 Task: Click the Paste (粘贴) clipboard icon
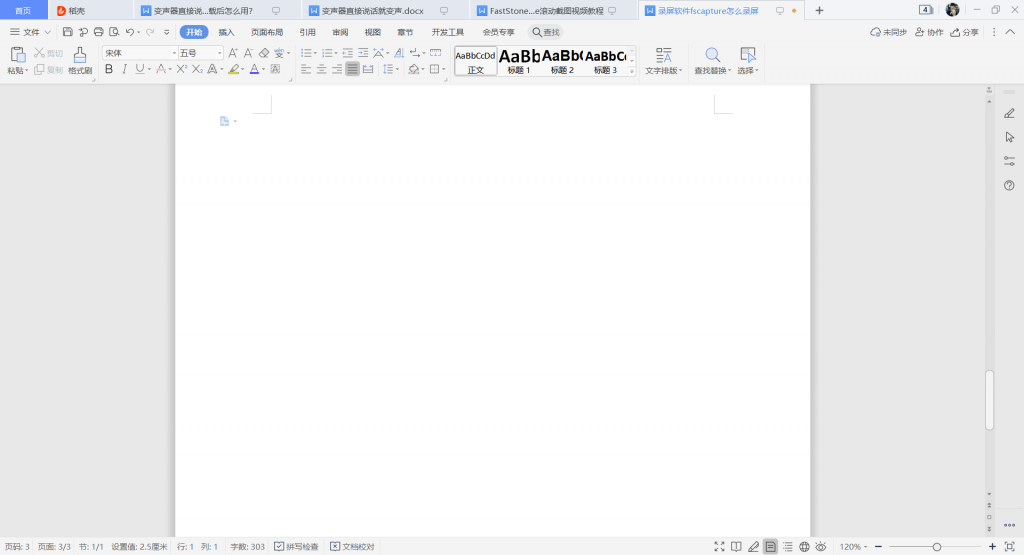click(17, 55)
